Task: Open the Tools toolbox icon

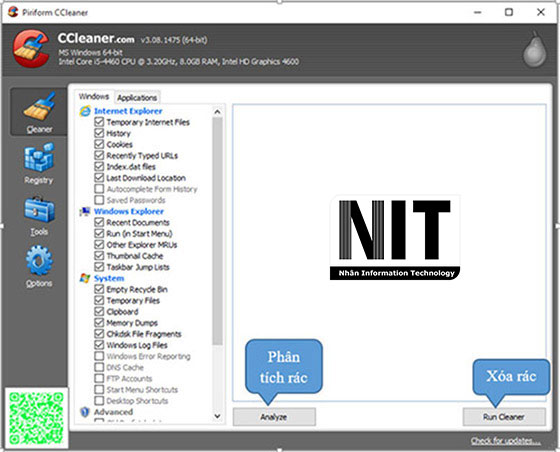Action: click(x=39, y=210)
